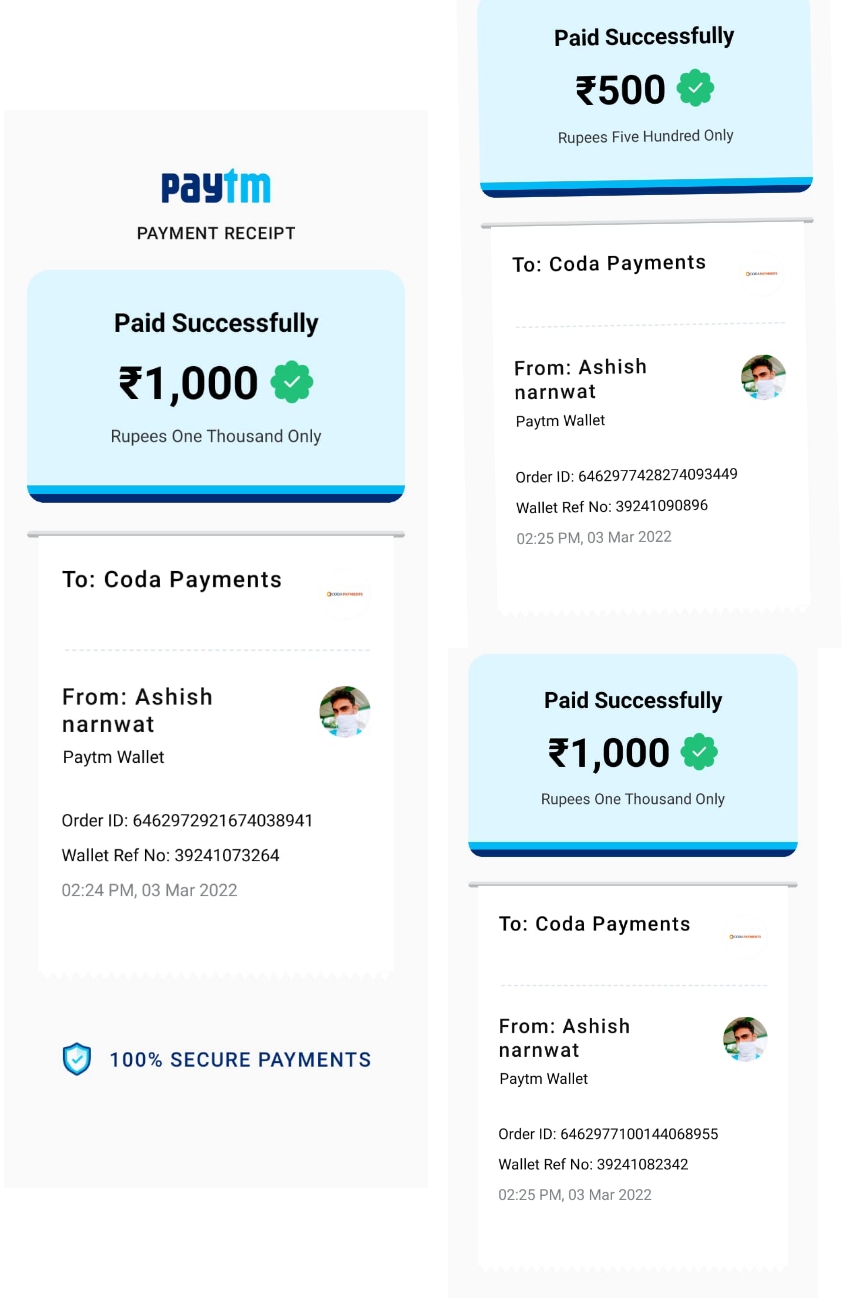This screenshot has width=866, height=1298.
Task: Select Order ID 6462977100144068955
Action: 608,1134
